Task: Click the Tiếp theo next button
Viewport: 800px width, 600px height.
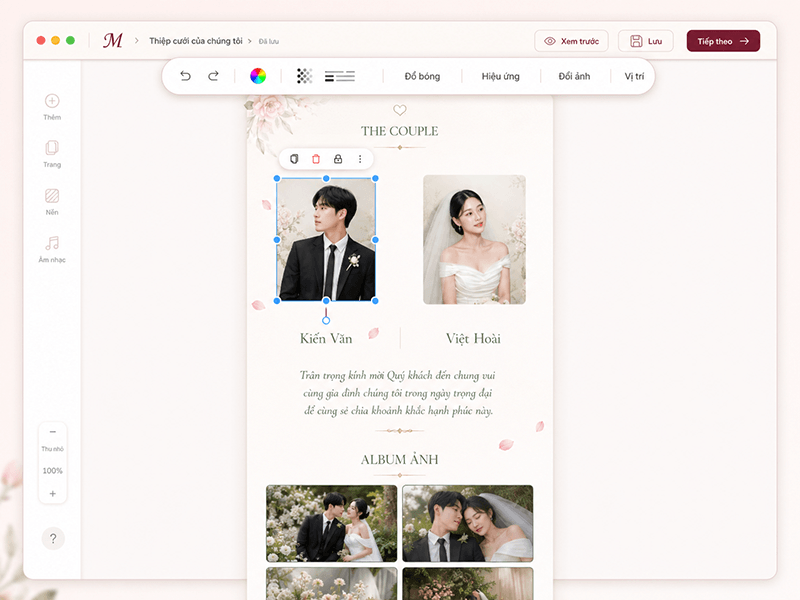Action: pyautogui.click(x=723, y=41)
